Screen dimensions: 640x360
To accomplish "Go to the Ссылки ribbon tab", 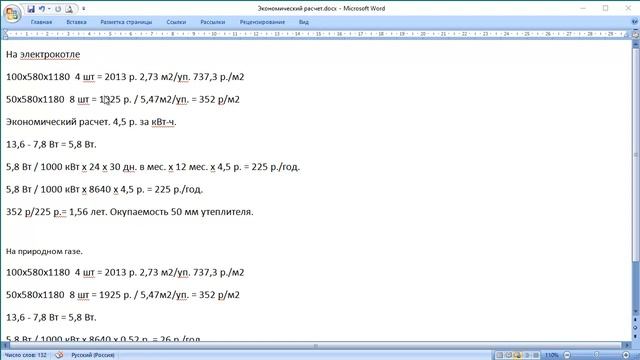I will tap(176, 22).
